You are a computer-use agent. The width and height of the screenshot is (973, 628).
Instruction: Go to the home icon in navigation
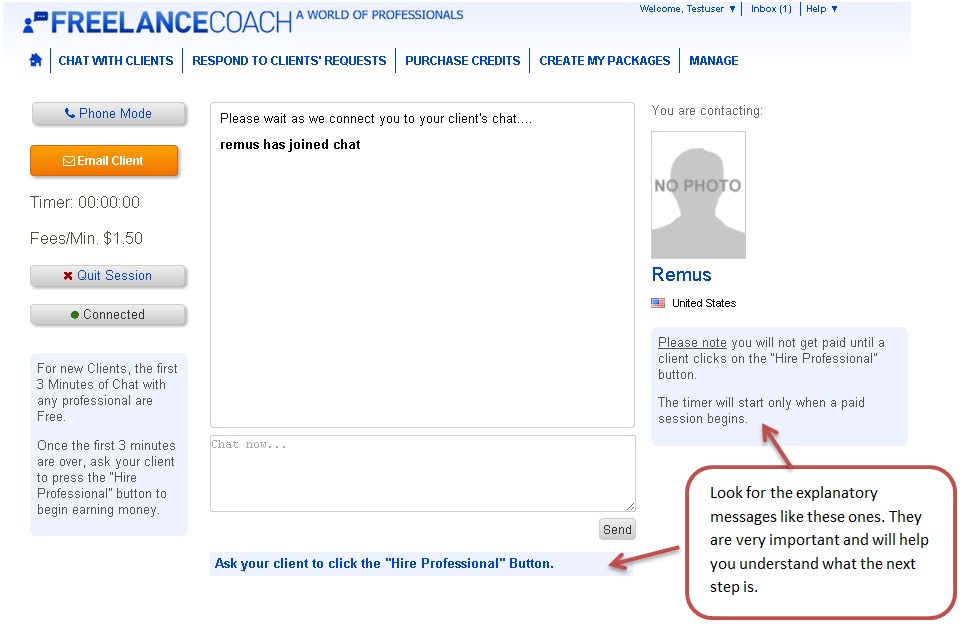pyautogui.click(x=36, y=60)
